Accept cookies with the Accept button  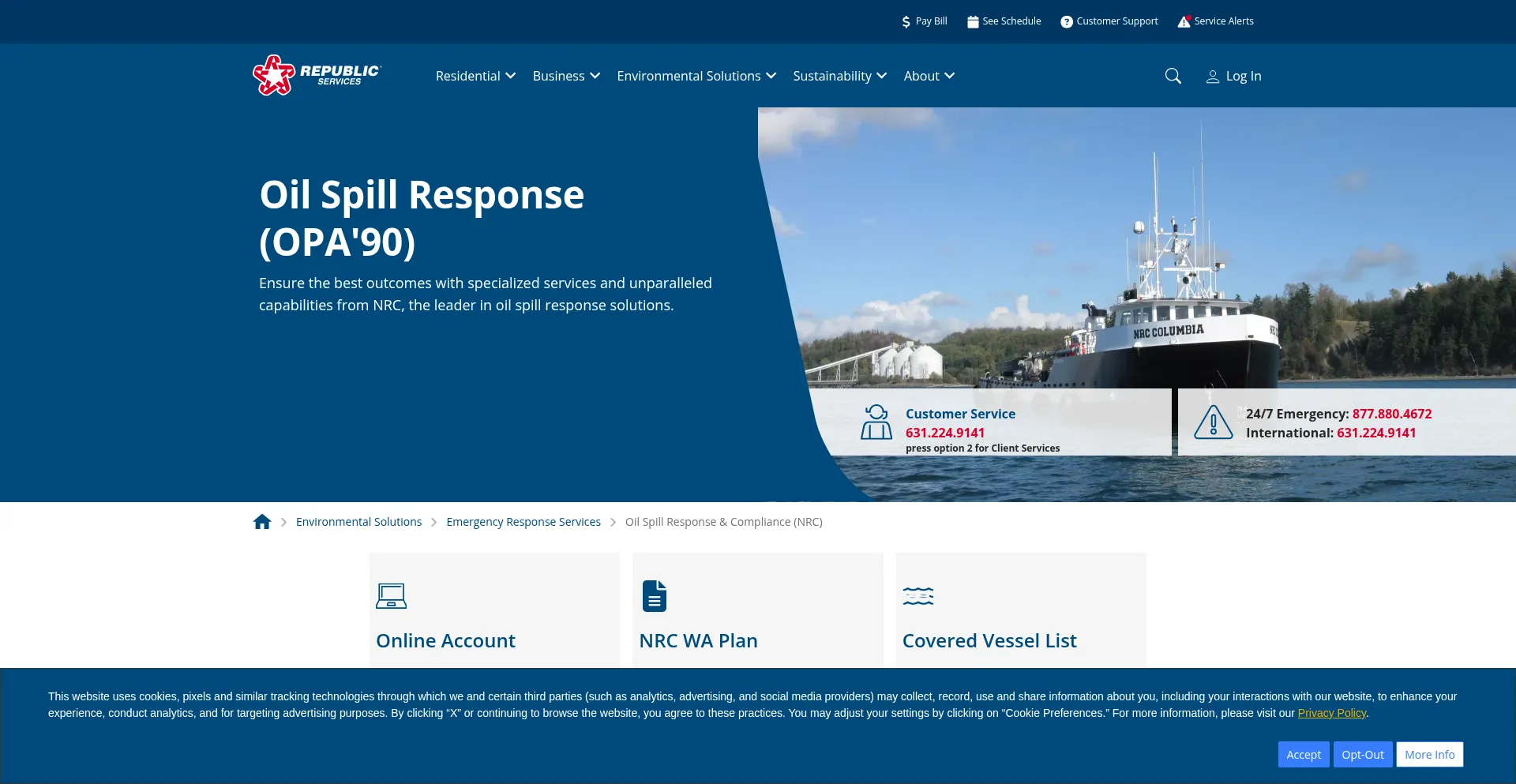tap(1304, 755)
